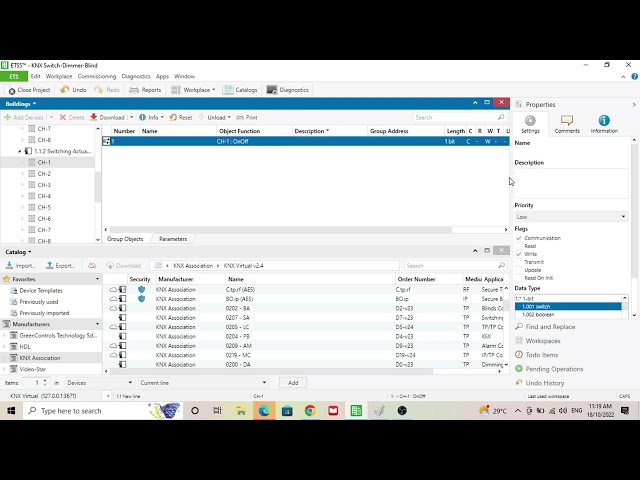Click the Windows Start button
Screen dimensions: 640x480
click(x=11, y=411)
